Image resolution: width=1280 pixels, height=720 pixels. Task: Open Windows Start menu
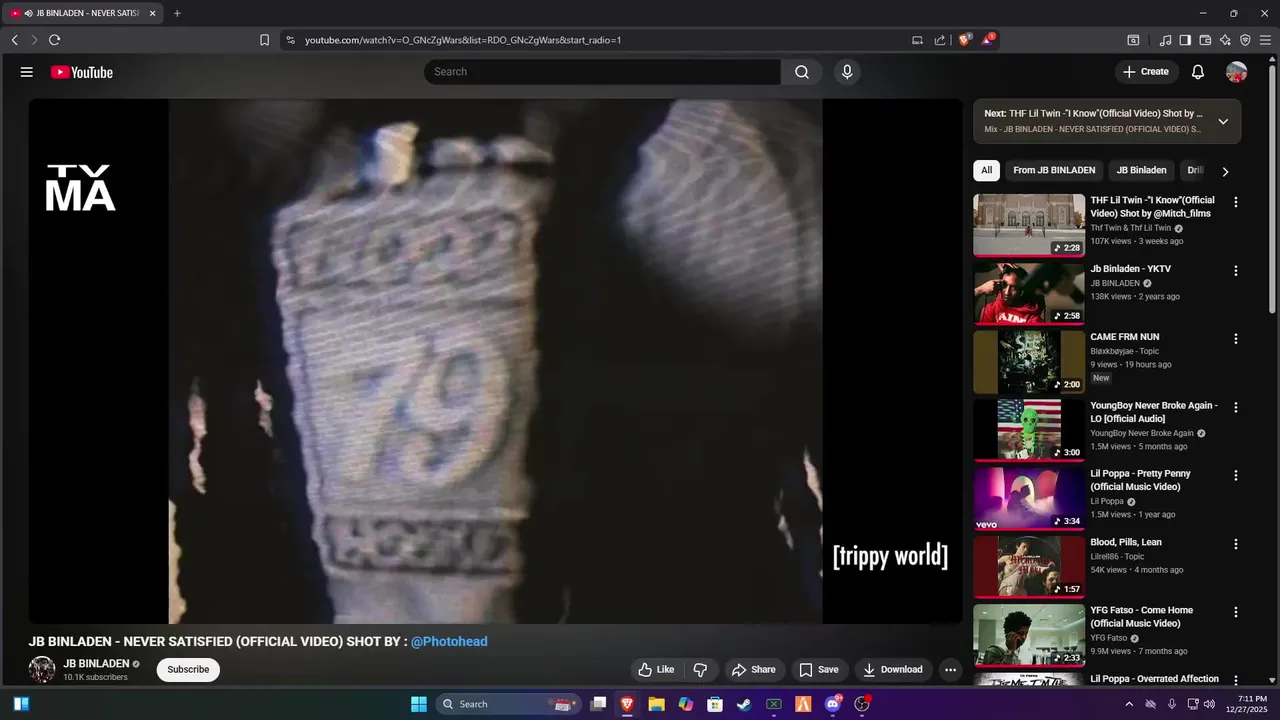pyautogui.click(x=419, y=704)
